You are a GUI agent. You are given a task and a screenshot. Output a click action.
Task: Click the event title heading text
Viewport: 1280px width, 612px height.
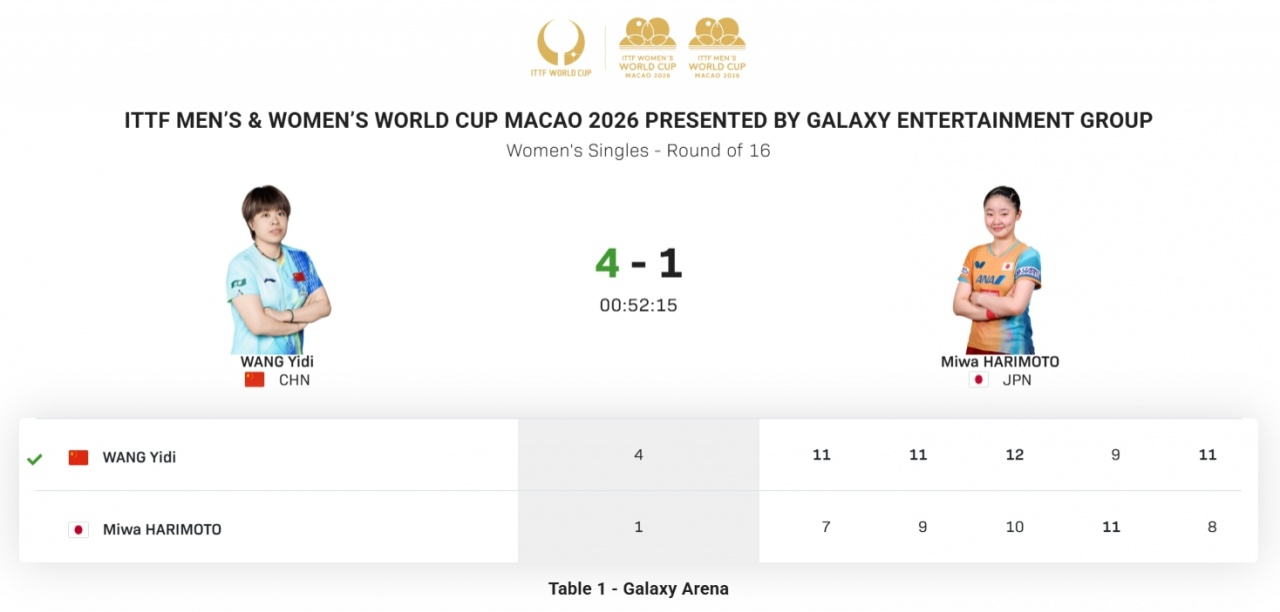(x=638, y=121)
